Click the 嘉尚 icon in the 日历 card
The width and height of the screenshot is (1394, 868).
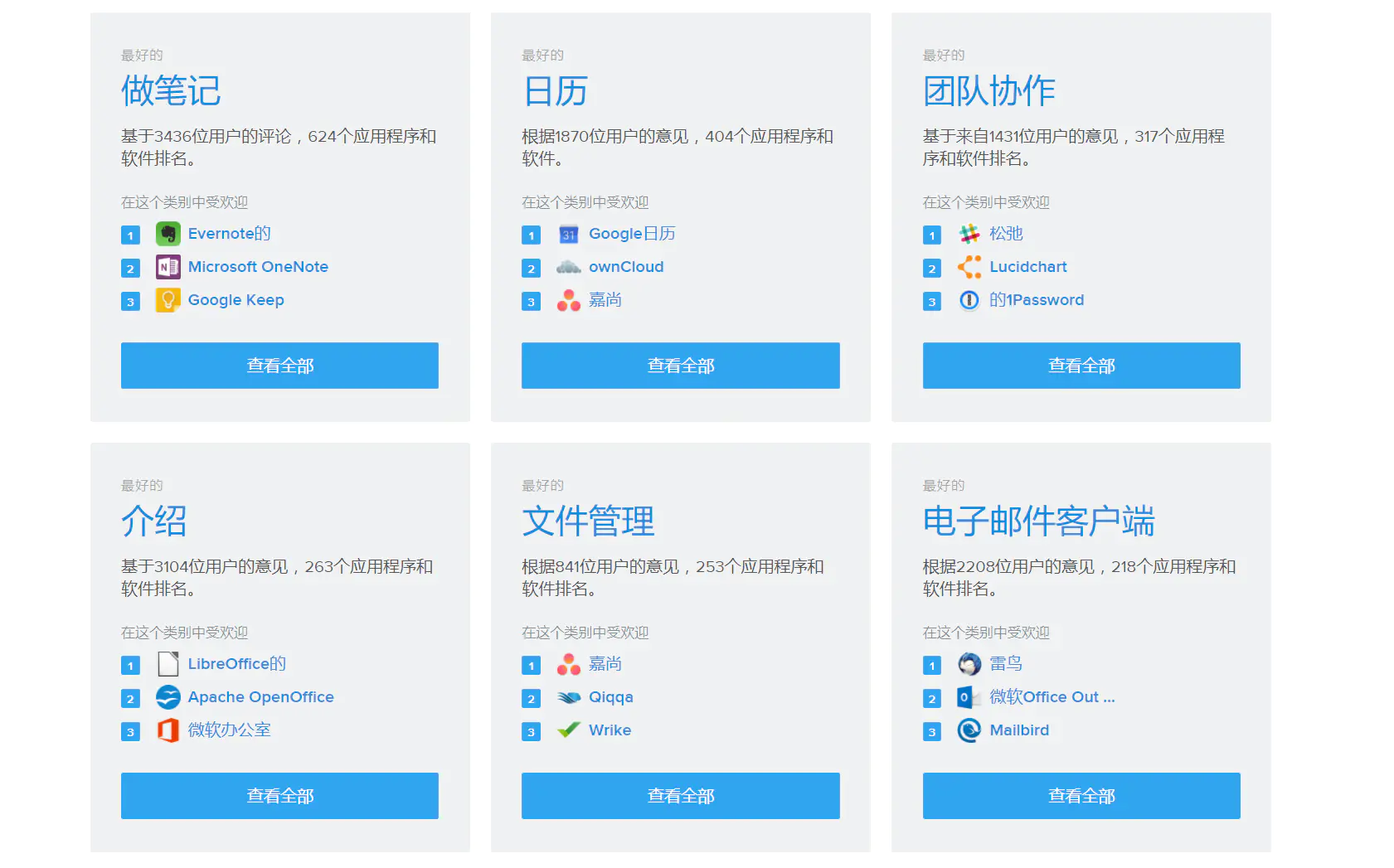(569, 300)
